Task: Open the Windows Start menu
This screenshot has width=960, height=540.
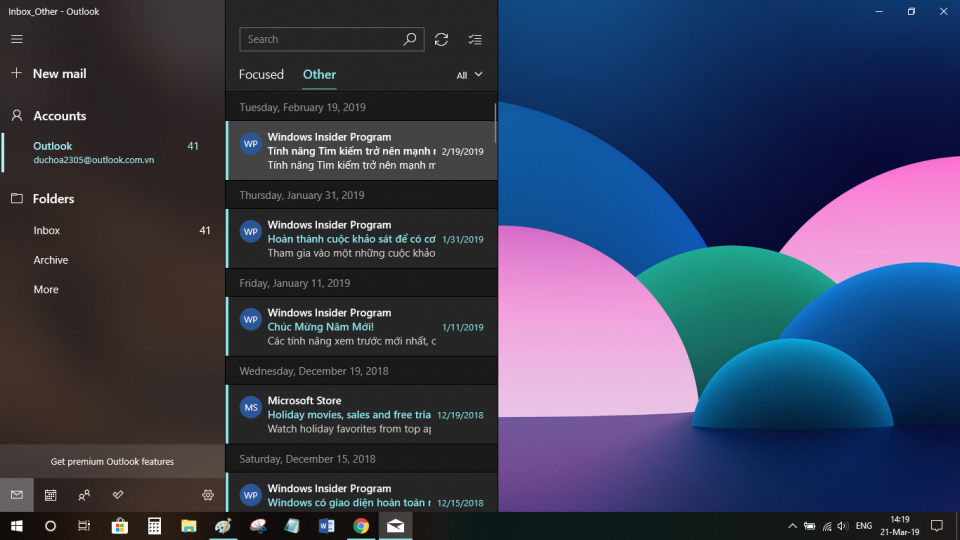Action: (x=17, y=526)
